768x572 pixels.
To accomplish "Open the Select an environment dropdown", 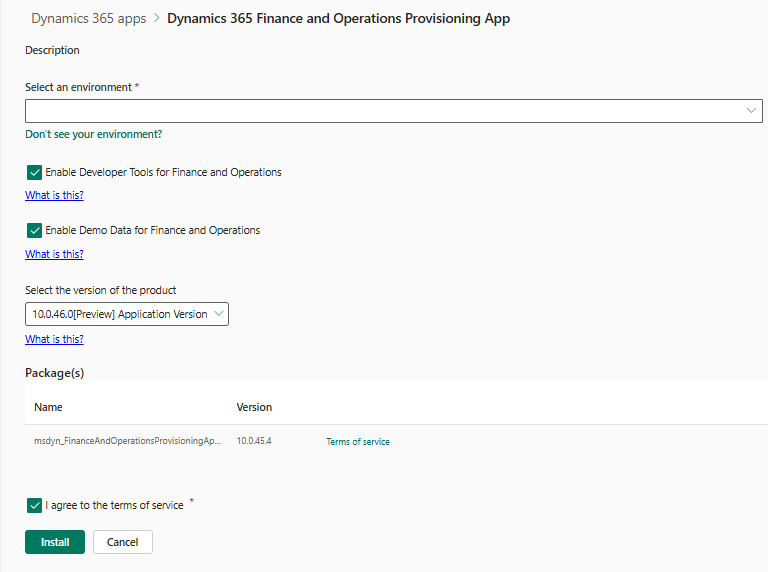I will tap(394, 111).
